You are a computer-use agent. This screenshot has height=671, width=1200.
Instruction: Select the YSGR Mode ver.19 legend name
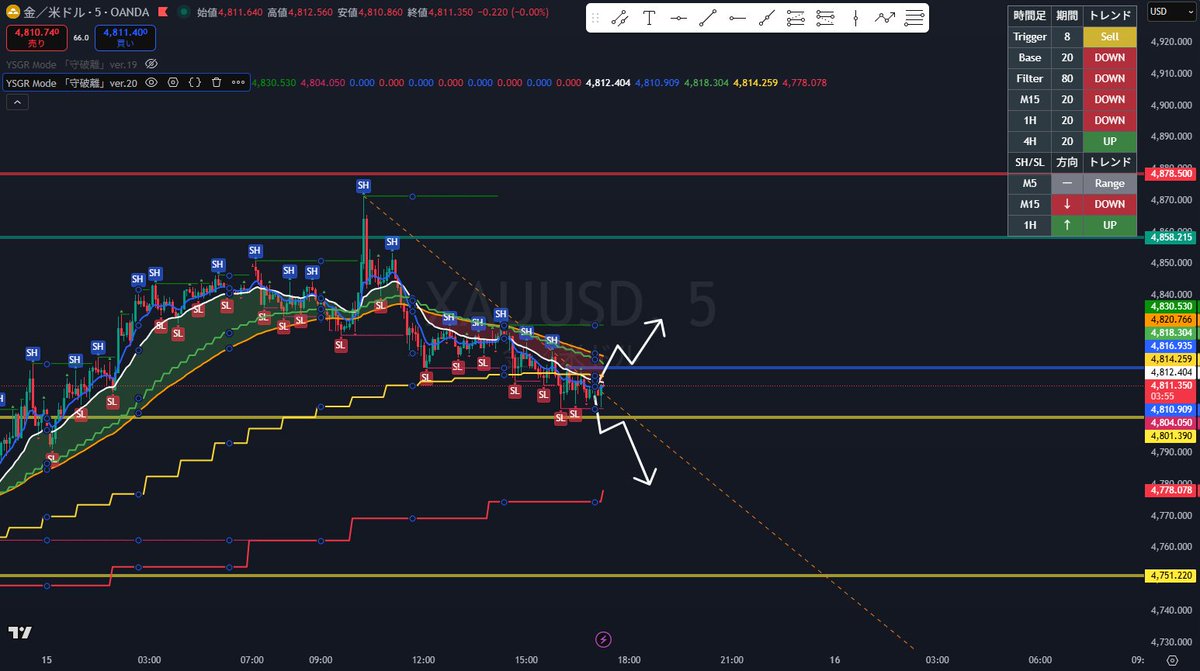click(x=71, y=63)
